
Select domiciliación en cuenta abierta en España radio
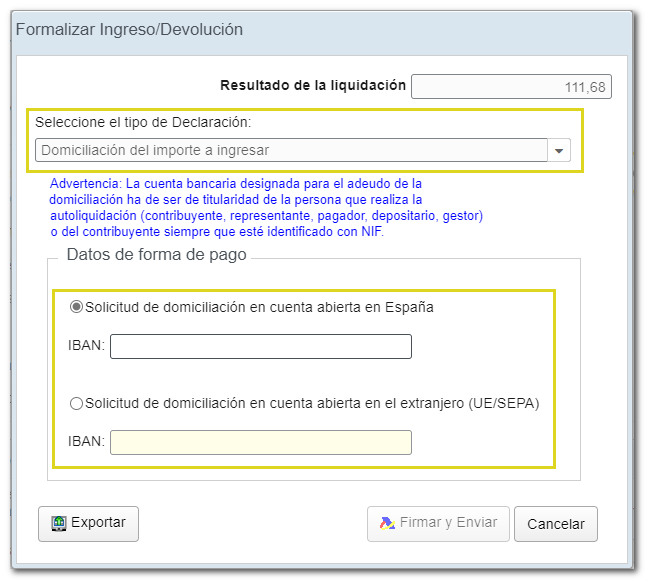pos(76,307)
